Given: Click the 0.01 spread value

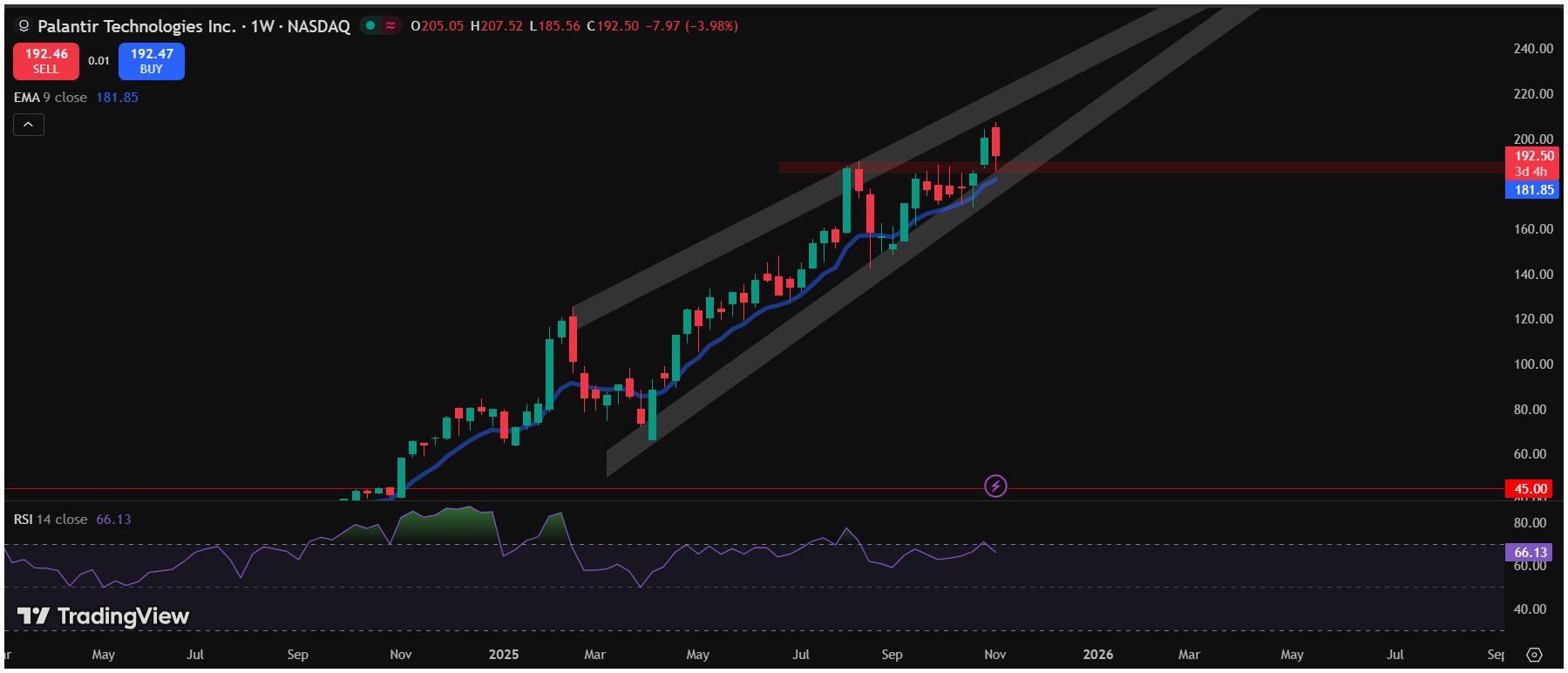Looking at the screenshot, I should [x=98, y=61].
